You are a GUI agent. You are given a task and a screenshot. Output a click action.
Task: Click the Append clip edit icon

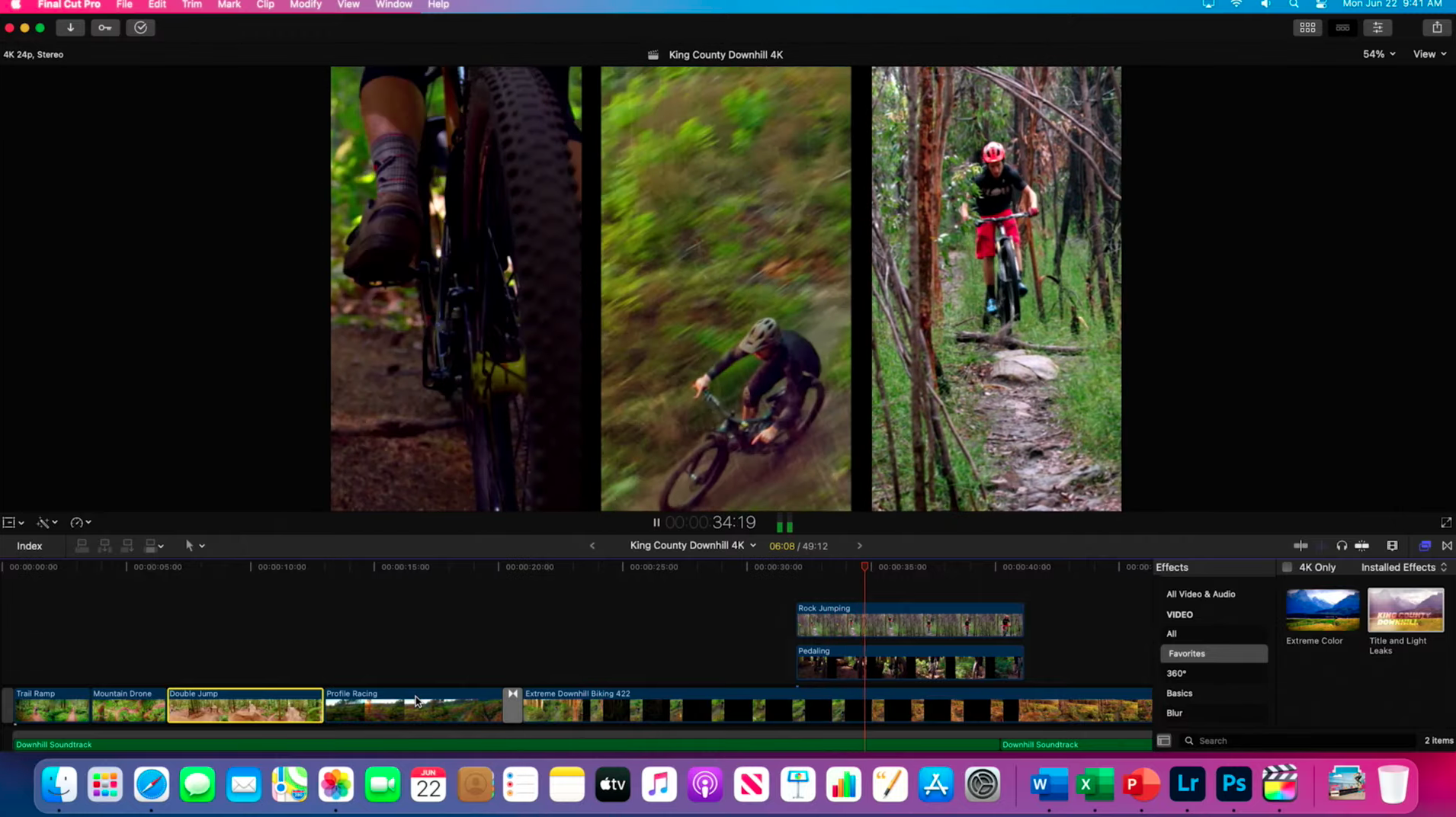(x=127, y=546)
